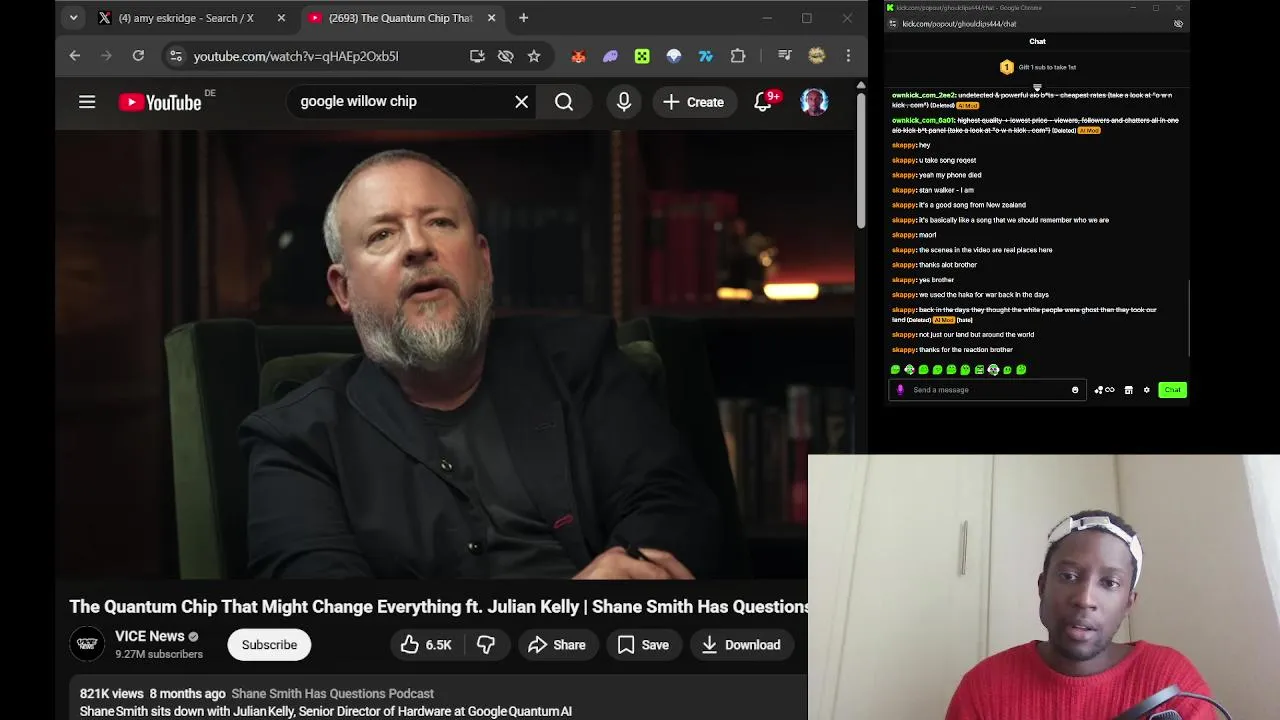Image resolution: width=1280 pixels, height=720 pixels.
Task: Open skappy username on 'maori' message
Action: coord(904,235)
